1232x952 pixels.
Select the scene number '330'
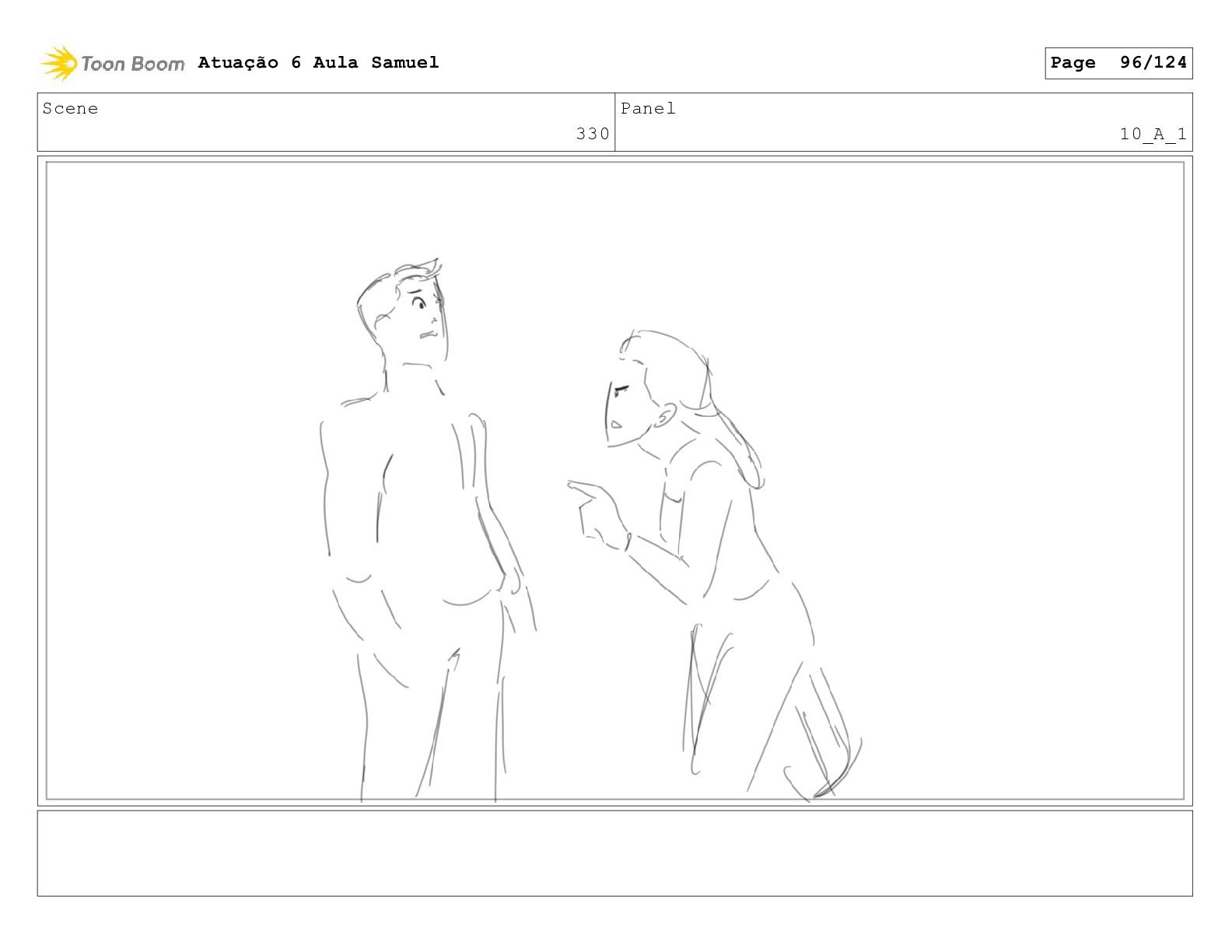(x=593, y=134)
